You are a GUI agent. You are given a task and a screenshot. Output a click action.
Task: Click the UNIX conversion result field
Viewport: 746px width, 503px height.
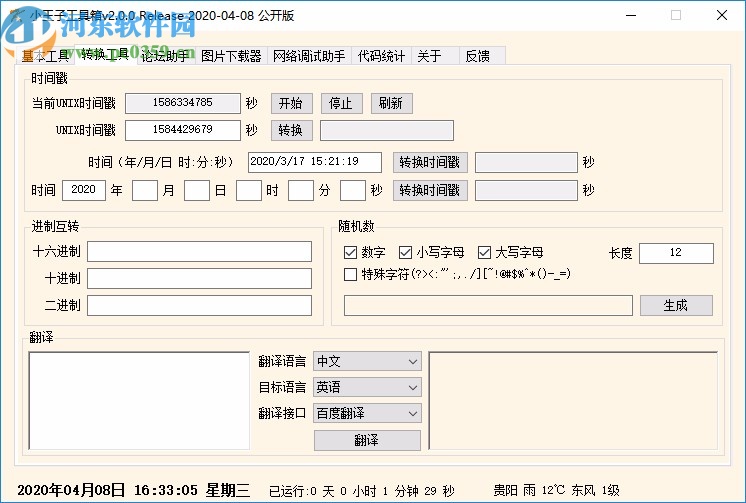[387, 130]
